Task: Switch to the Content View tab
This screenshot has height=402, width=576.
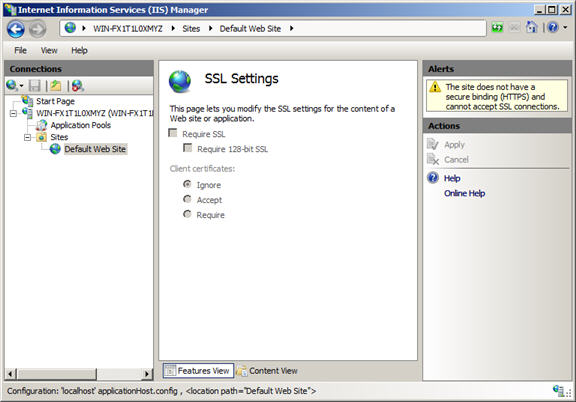Action: pyautogui.click(x=268, y=371)
